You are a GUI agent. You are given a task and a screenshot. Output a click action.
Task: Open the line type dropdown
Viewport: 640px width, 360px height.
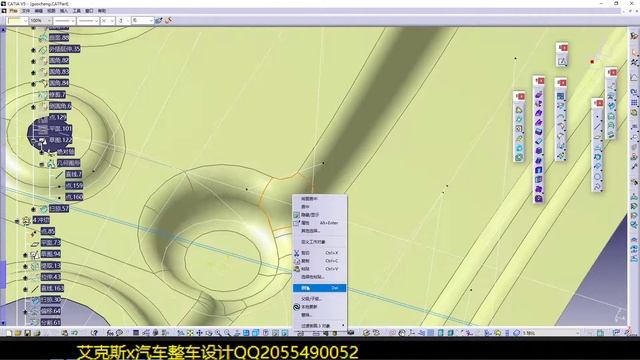coord(88,20)
